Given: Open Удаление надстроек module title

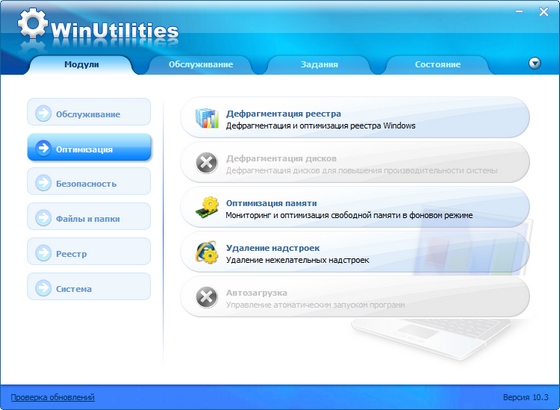Looking at the screenshot, I should click(272, 248).
